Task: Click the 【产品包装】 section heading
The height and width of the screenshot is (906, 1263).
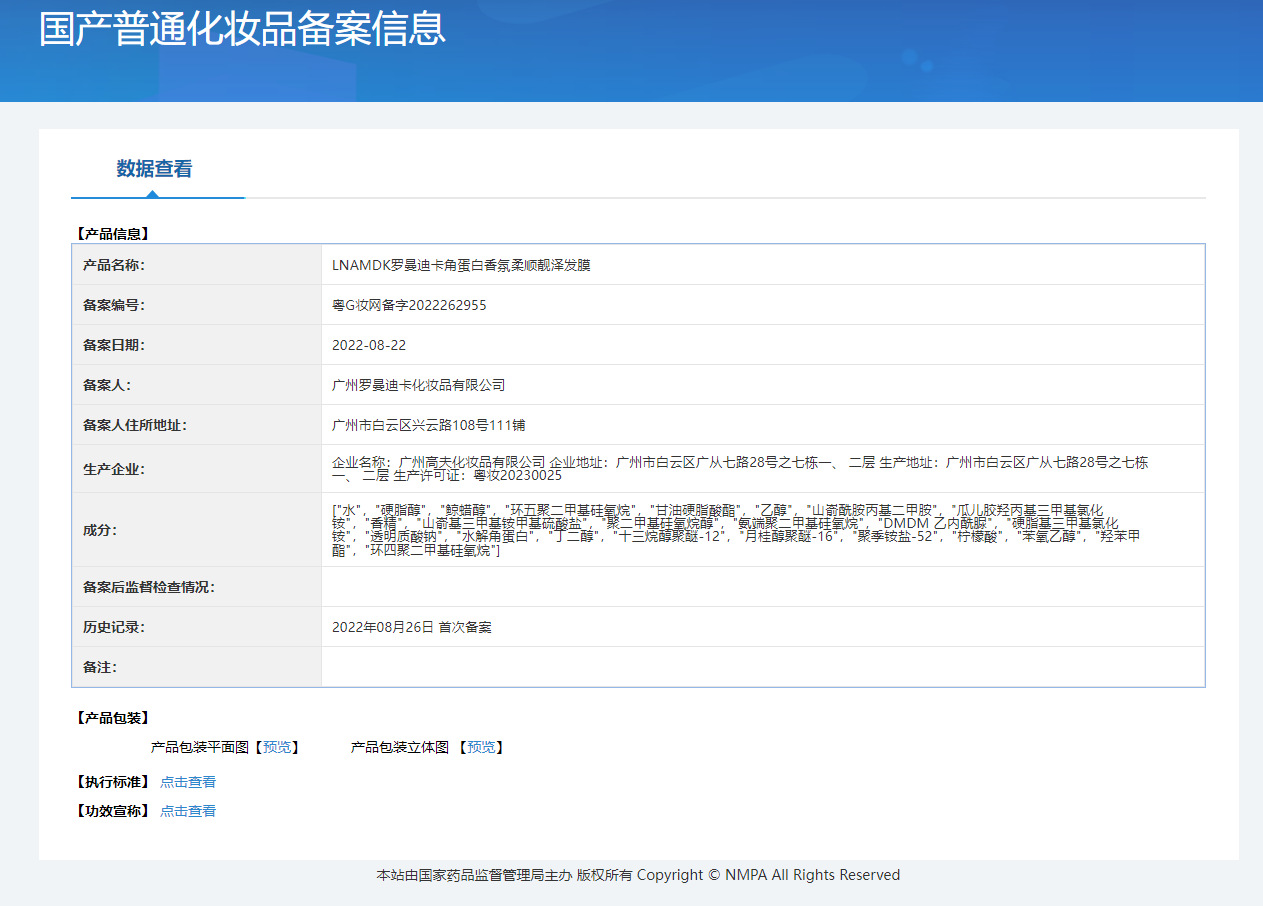Action: (113, 718)
